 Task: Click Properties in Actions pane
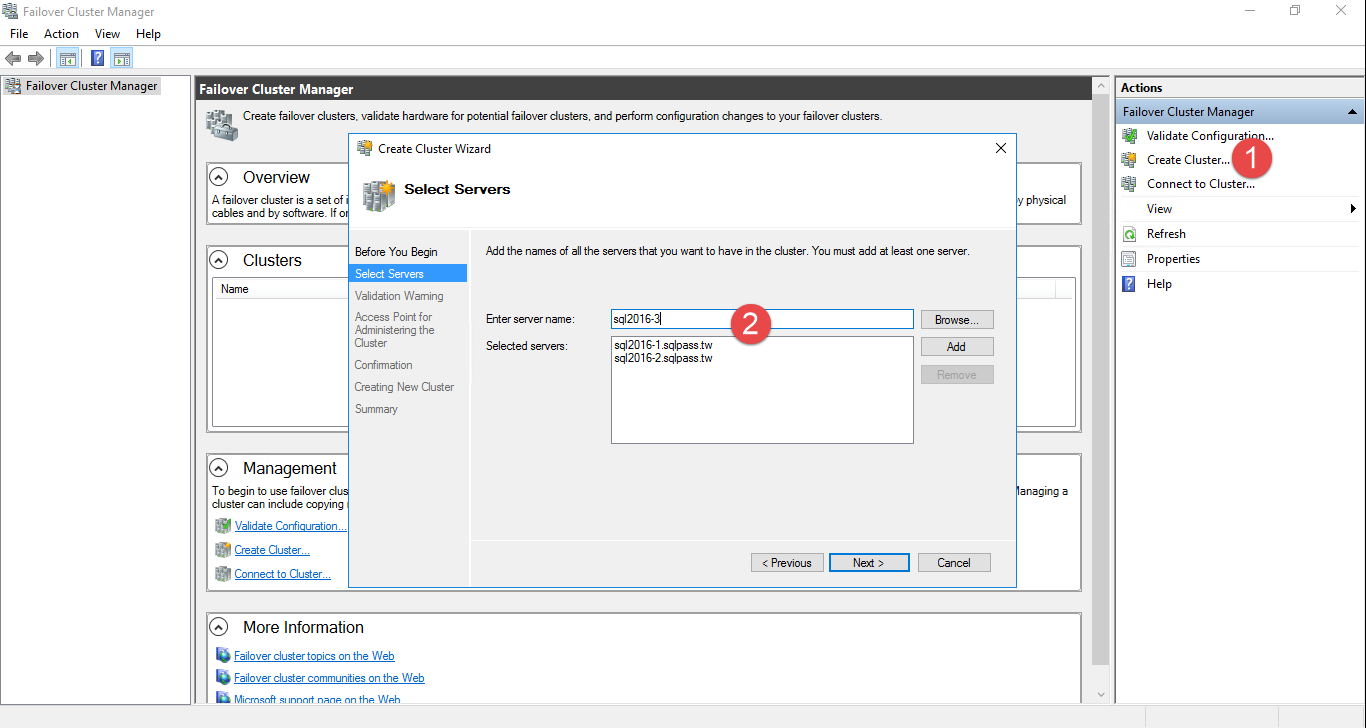(1173, 259)
